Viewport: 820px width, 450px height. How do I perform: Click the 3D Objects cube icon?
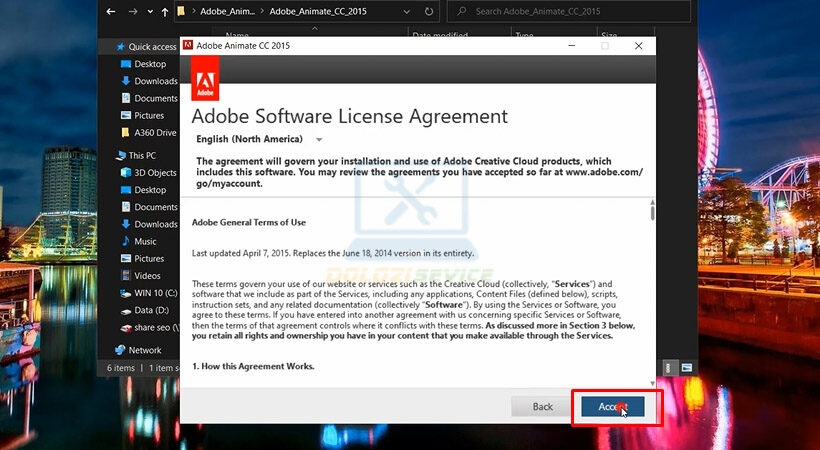[x=126, y=172]
